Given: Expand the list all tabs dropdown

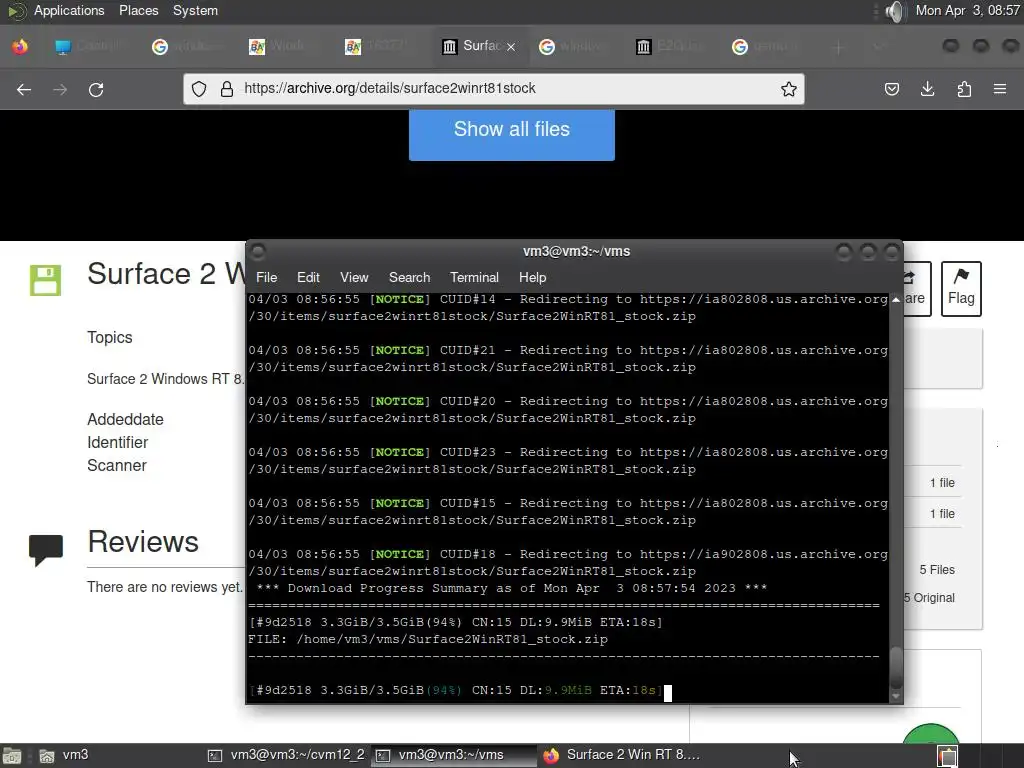Looking at the screenshot, I should 879,46.
